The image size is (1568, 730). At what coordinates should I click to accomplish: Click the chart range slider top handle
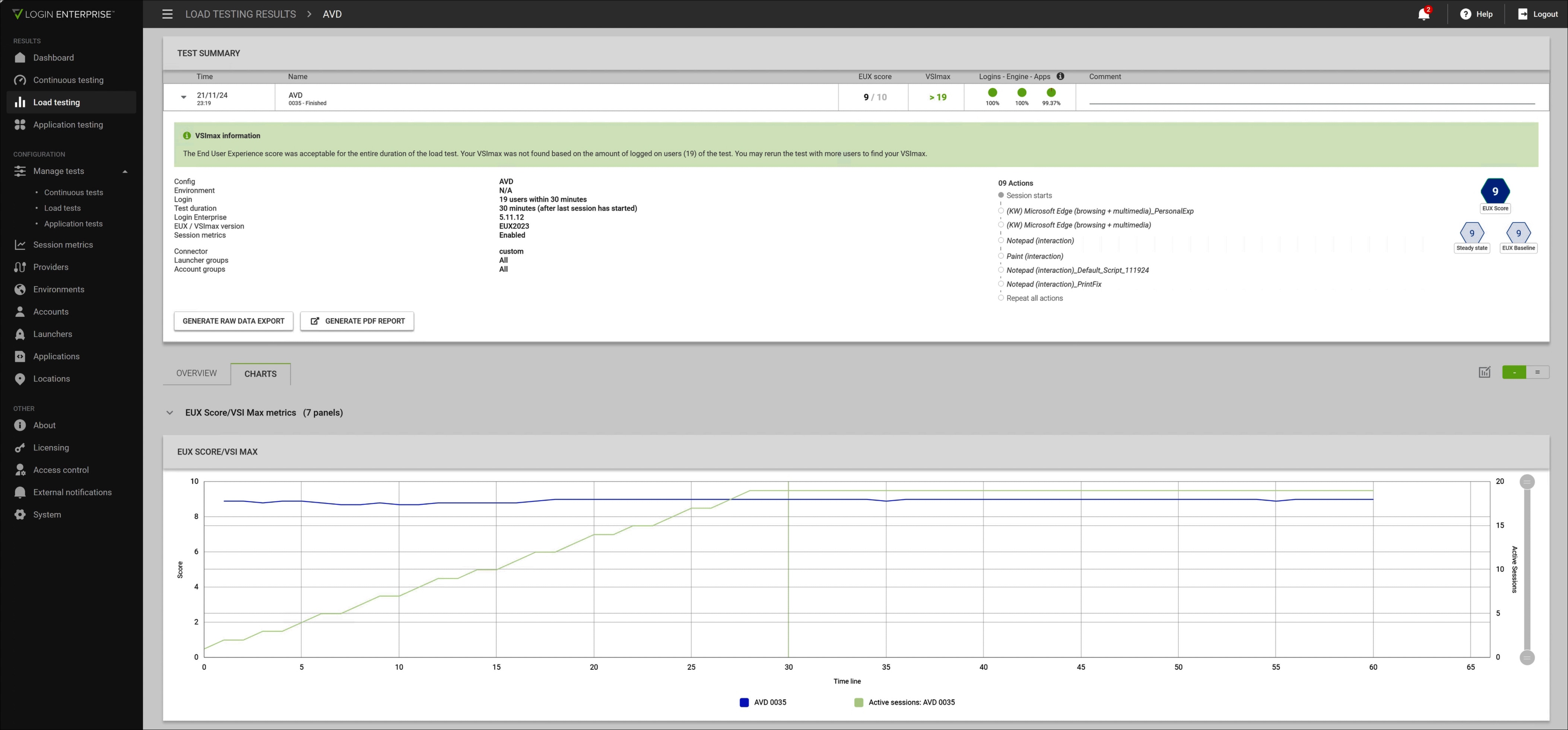click(x=1527, y=482)
